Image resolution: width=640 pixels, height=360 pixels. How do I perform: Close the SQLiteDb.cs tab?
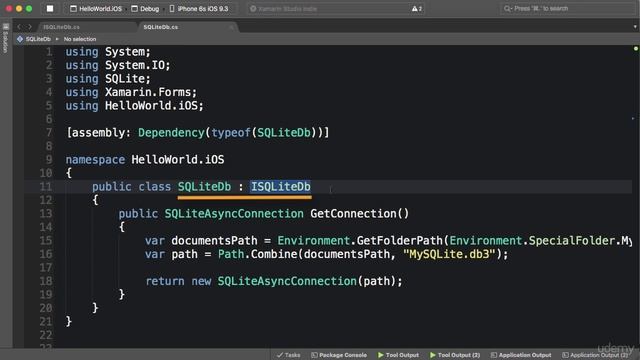click(x=231, y=27)
